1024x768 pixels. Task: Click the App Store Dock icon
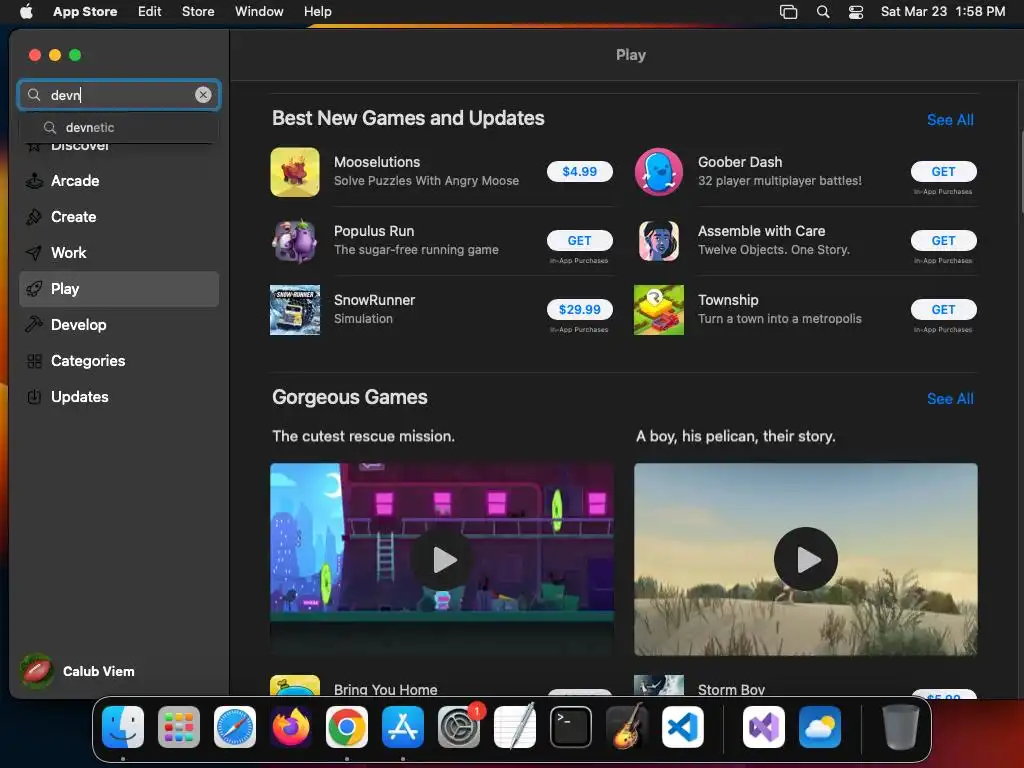click(x=403, y=727)
